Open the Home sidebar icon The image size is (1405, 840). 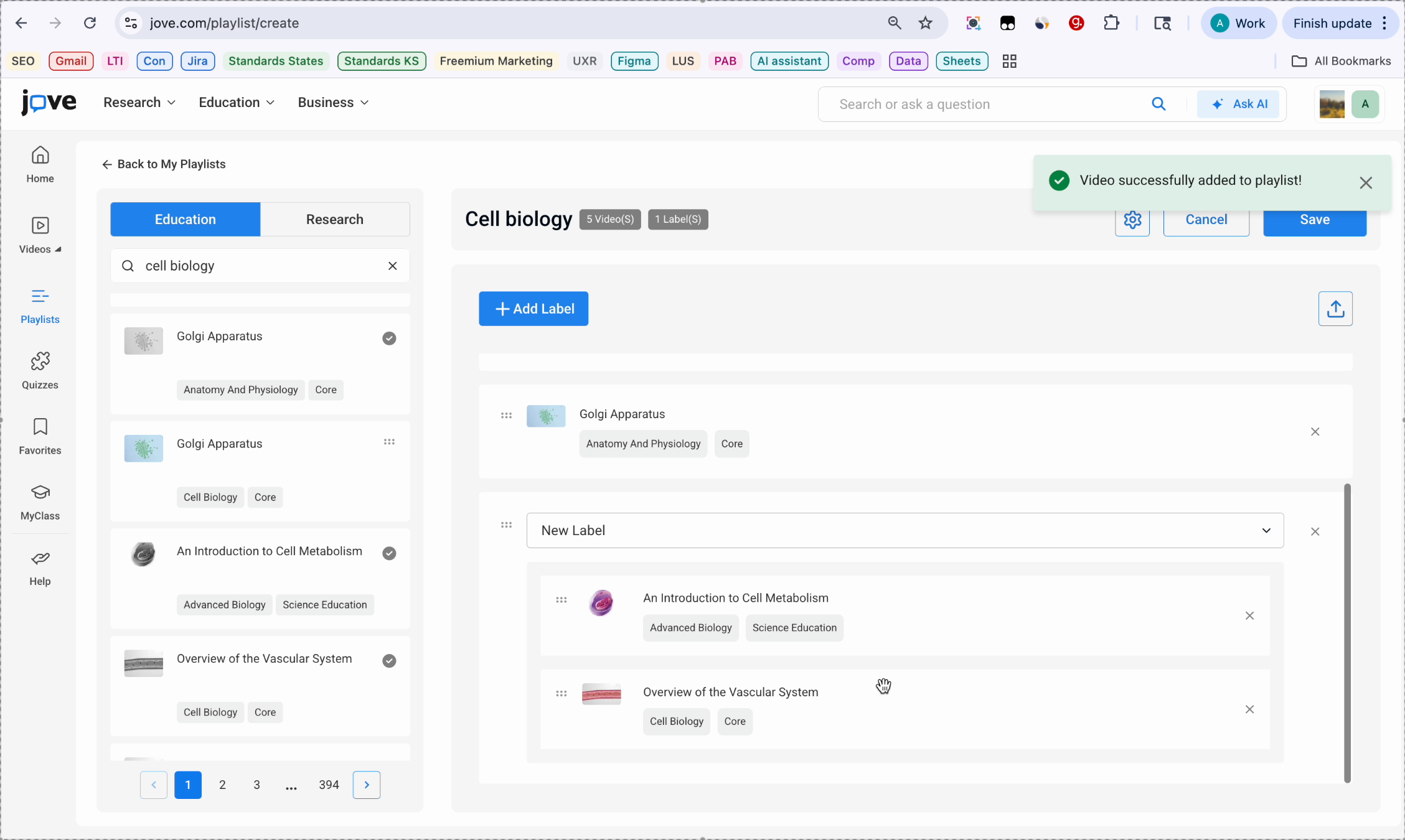tap(40, 164)
